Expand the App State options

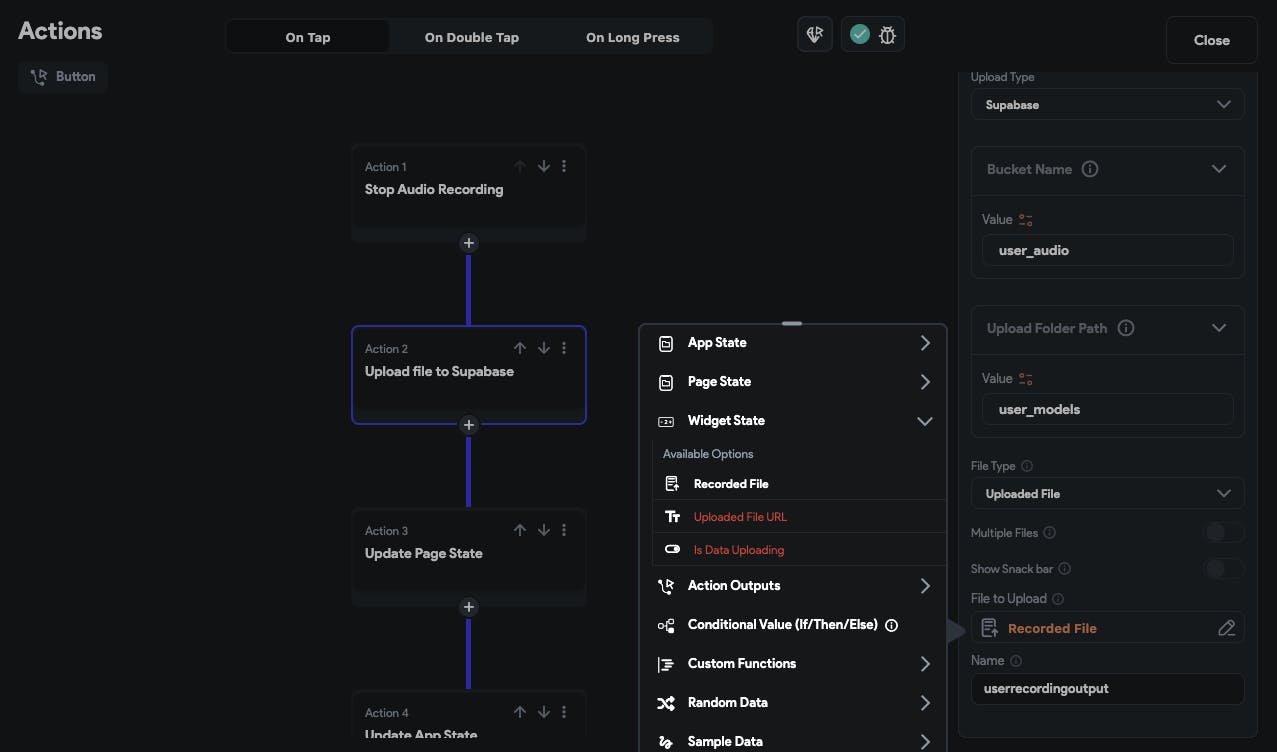click(924, 343)
